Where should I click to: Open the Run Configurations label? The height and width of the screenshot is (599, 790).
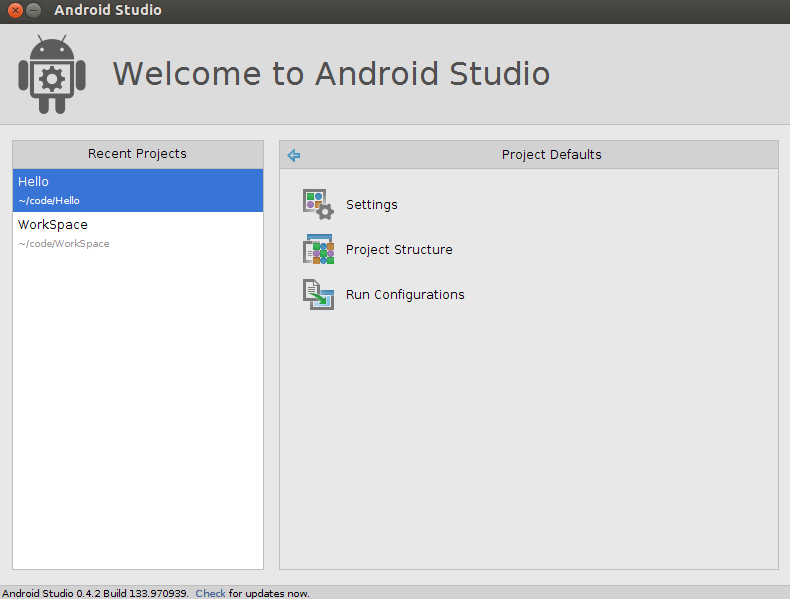(405, 294)
